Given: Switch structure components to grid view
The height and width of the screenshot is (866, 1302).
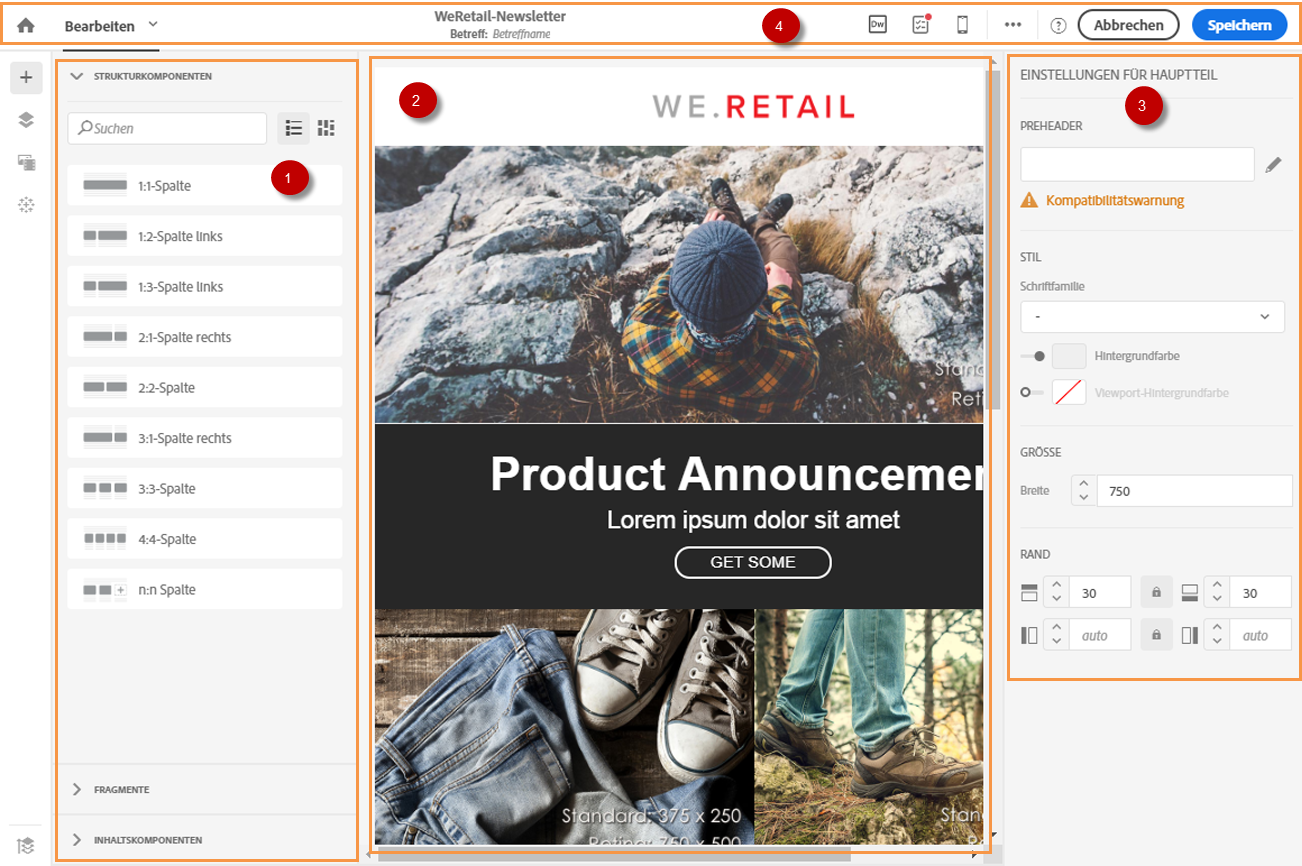Looking at the screenshot, I should pos(326,128).
